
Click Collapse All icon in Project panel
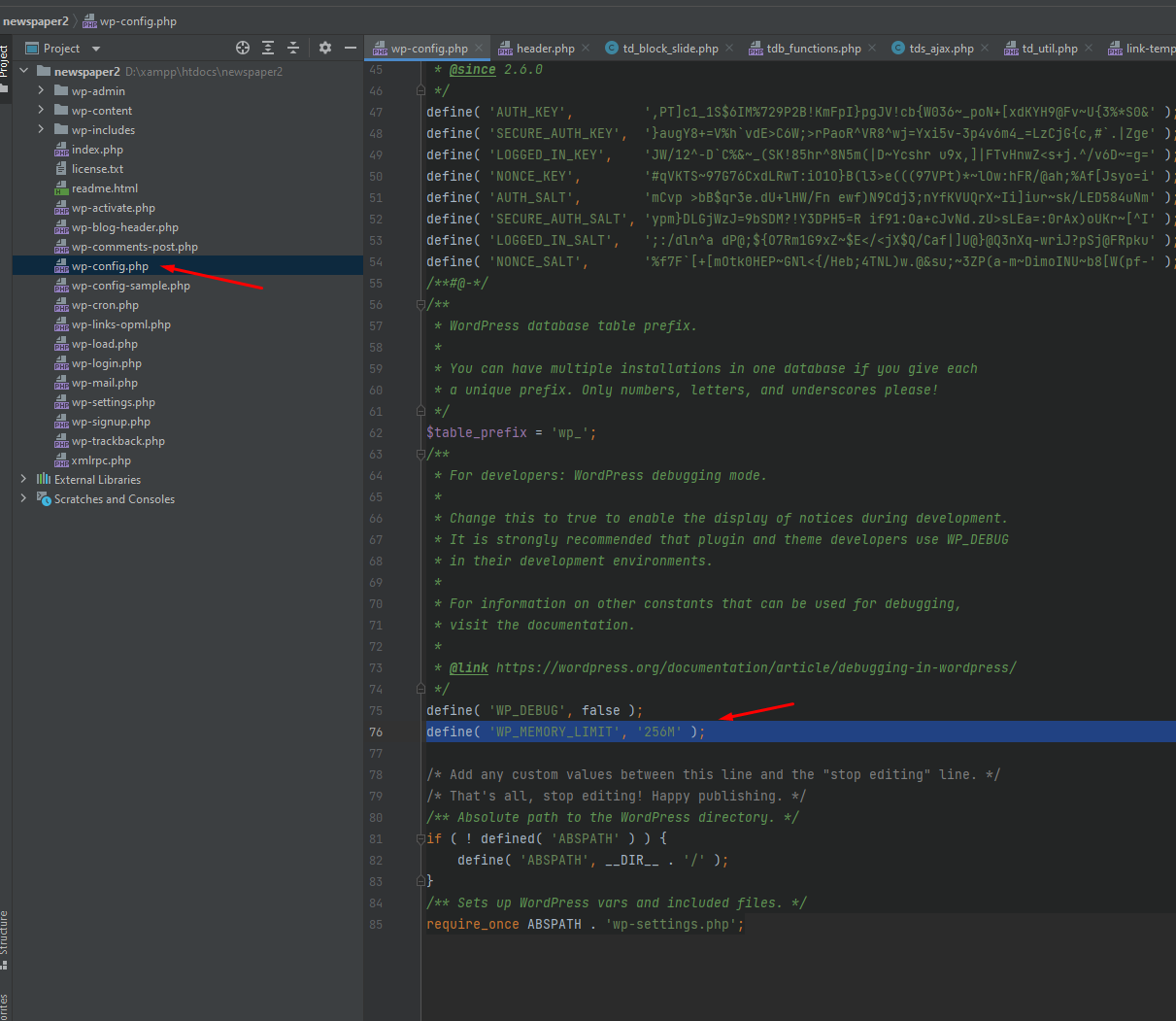pyautogui.click(x=293, y=48)
